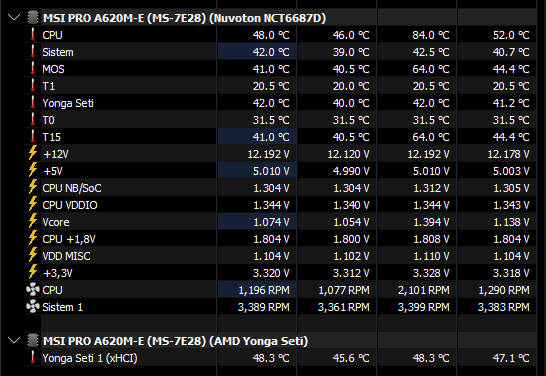Click the fan icon next to CPU RPM

pos(33,289)
